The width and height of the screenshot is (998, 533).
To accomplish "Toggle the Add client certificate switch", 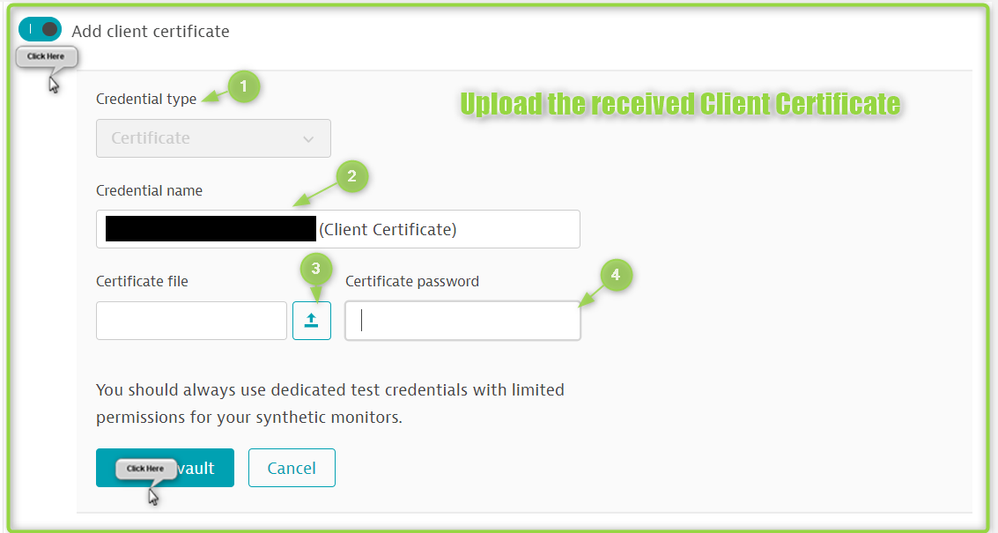I will point(40,30).
